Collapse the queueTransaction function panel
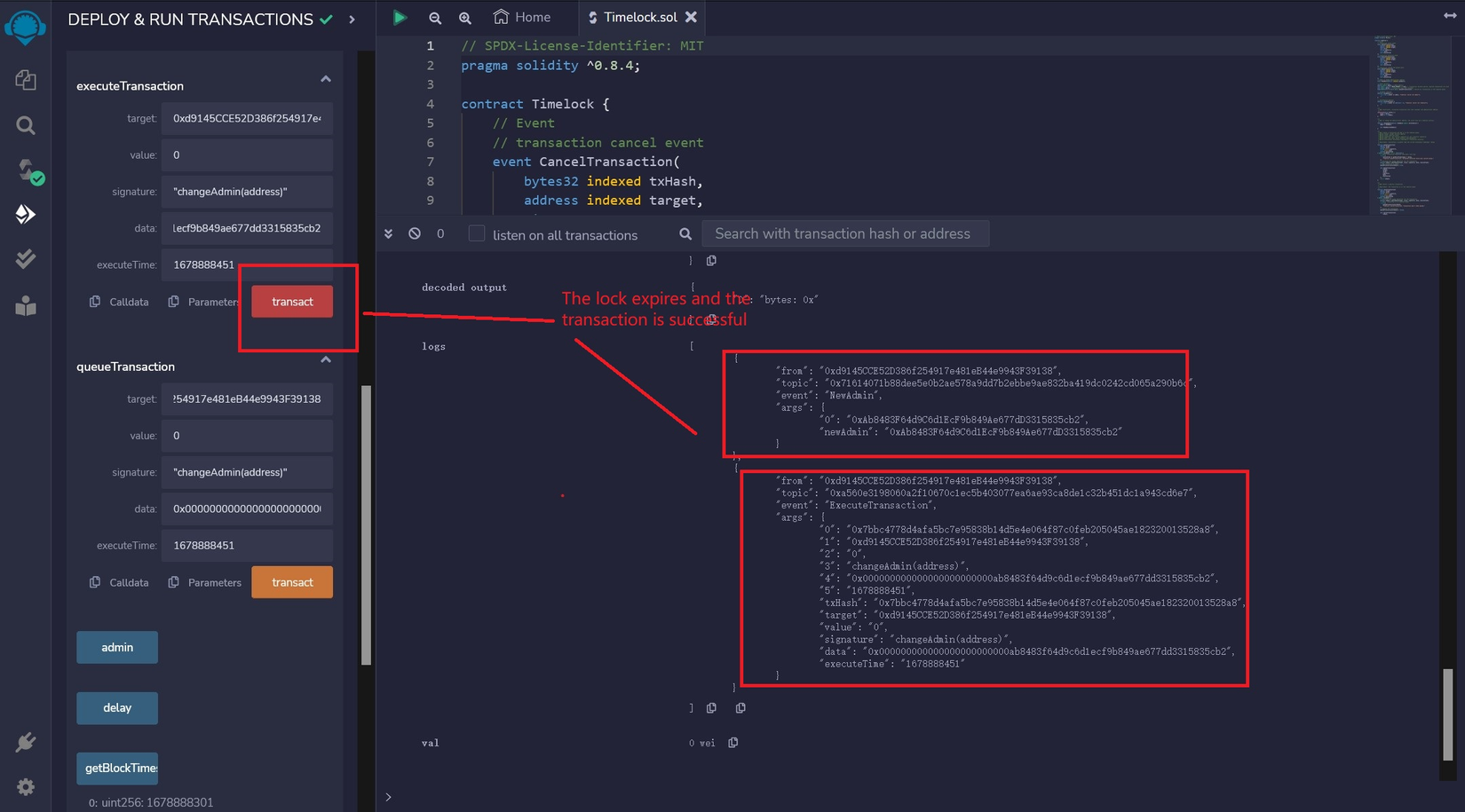This screenshot has width=1465, height=812. tap(326, 360)
